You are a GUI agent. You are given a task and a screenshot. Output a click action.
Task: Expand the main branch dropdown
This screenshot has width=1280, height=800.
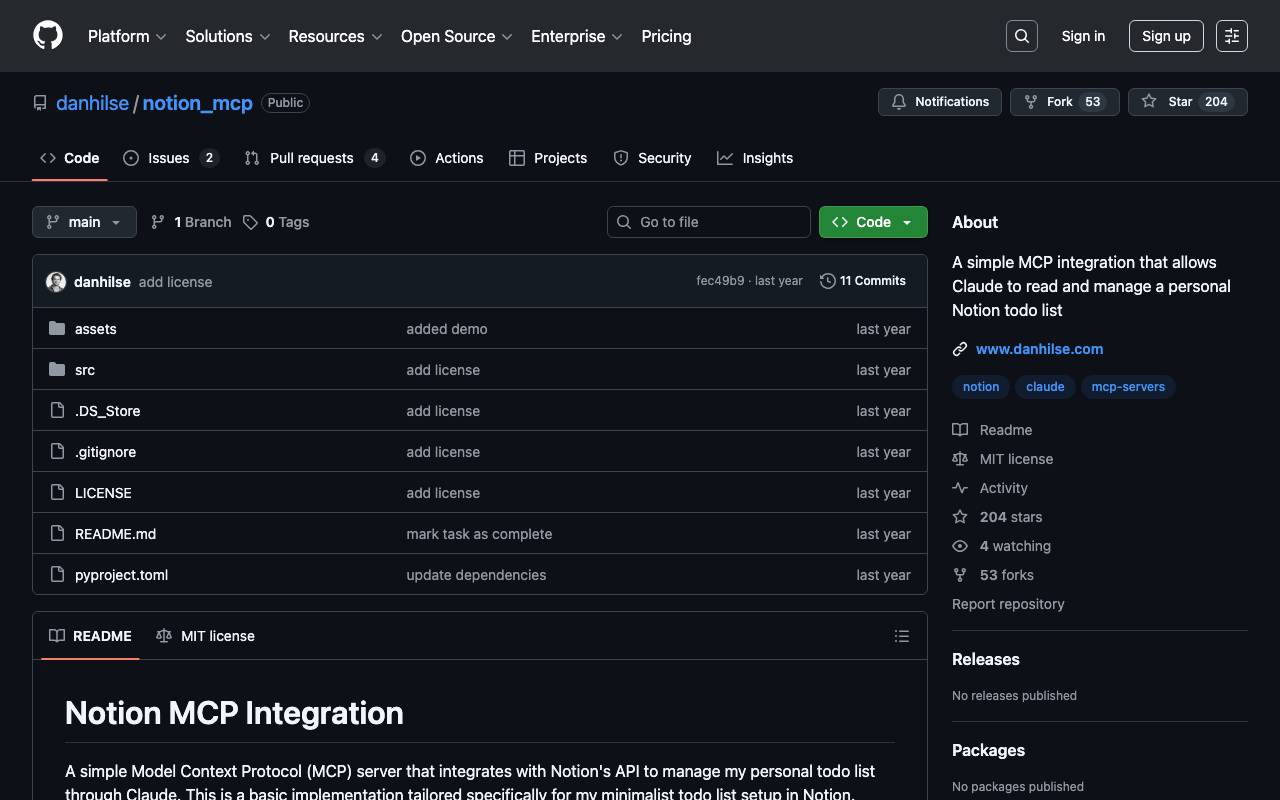(84, 222)
